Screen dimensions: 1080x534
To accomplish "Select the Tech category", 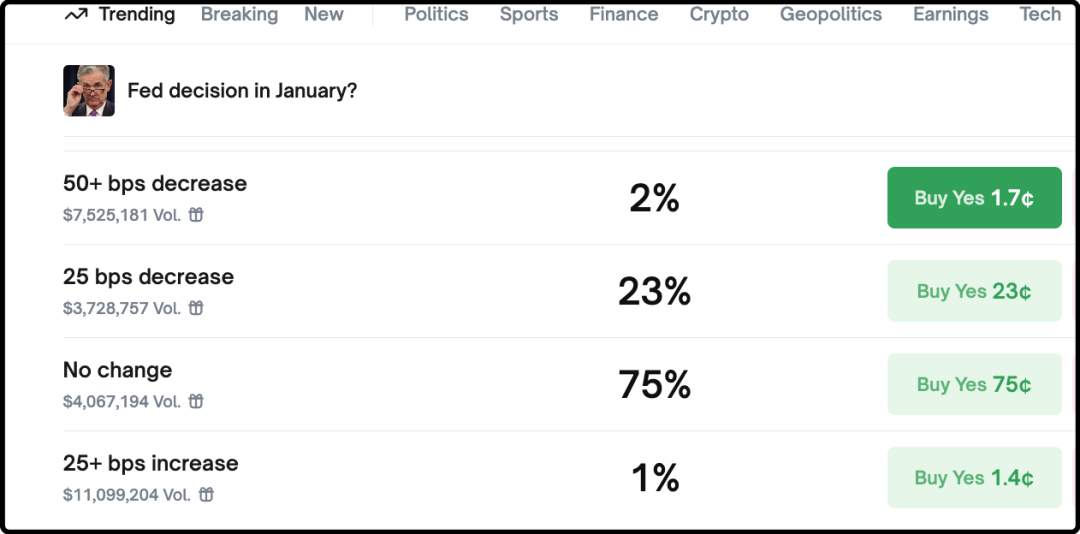I will pyautogui.click(x=1040, y=15).
